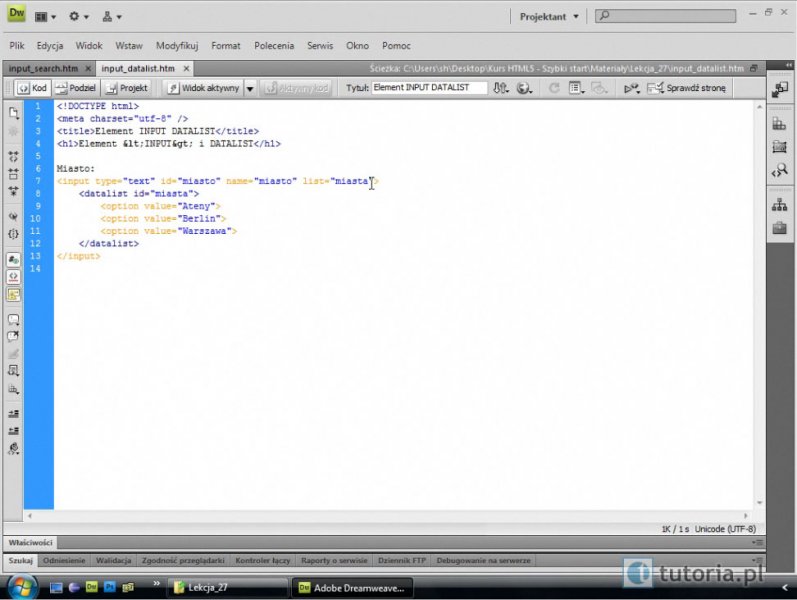Click the Open Documents icon in coding toolbar

tap(14, 112)
